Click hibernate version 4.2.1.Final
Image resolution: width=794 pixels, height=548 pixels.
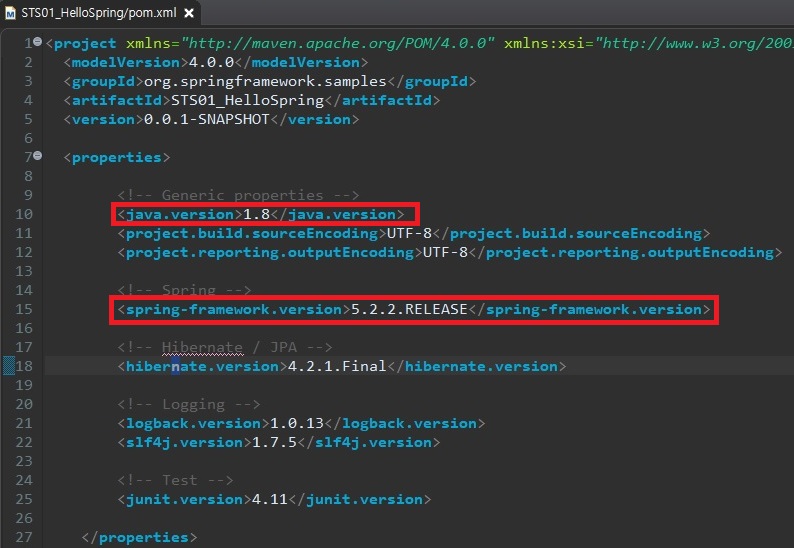(x=337, y=366)
